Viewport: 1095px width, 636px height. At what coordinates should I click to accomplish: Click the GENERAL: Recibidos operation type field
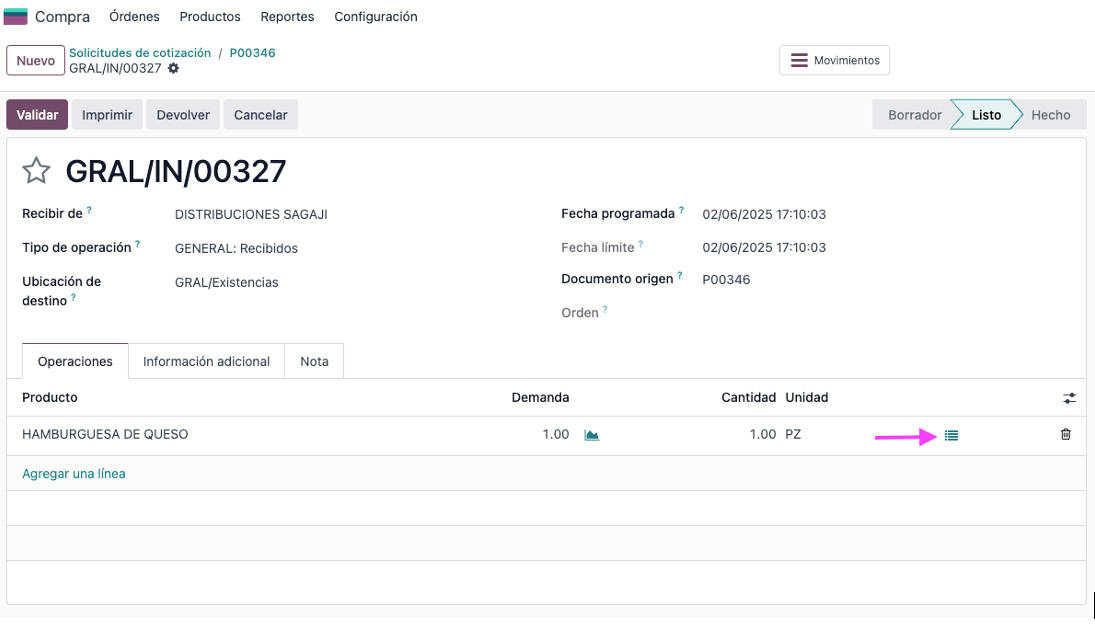[236, 249]
